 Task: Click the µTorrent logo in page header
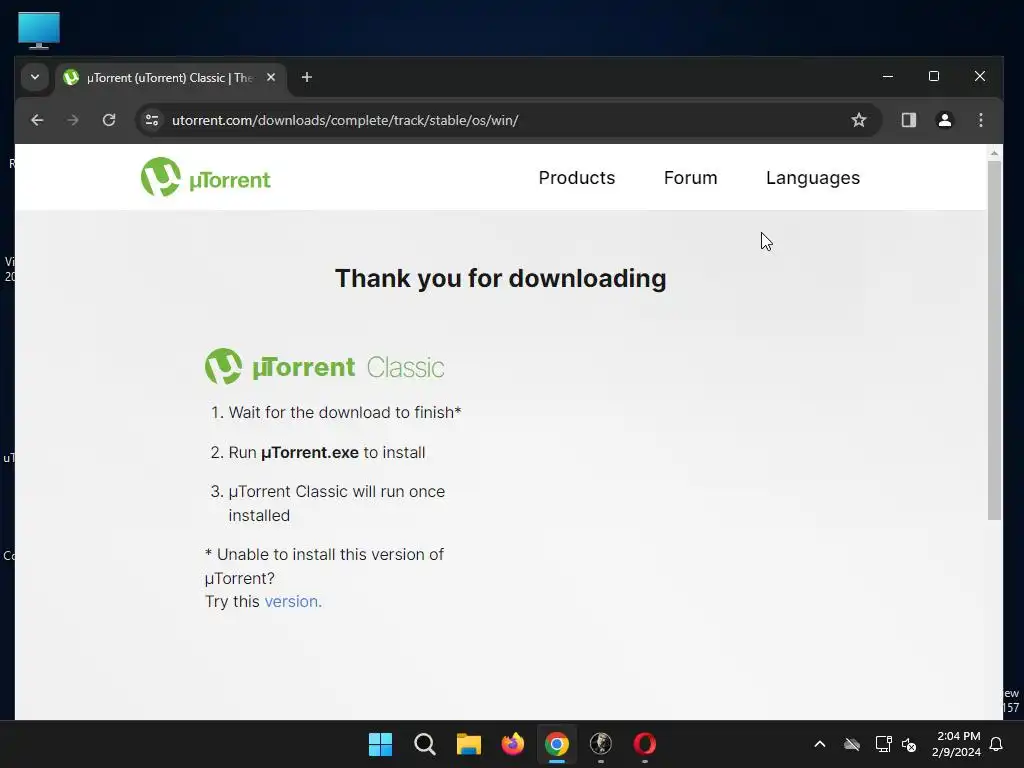pyautogui.click(x=206, y=177)
